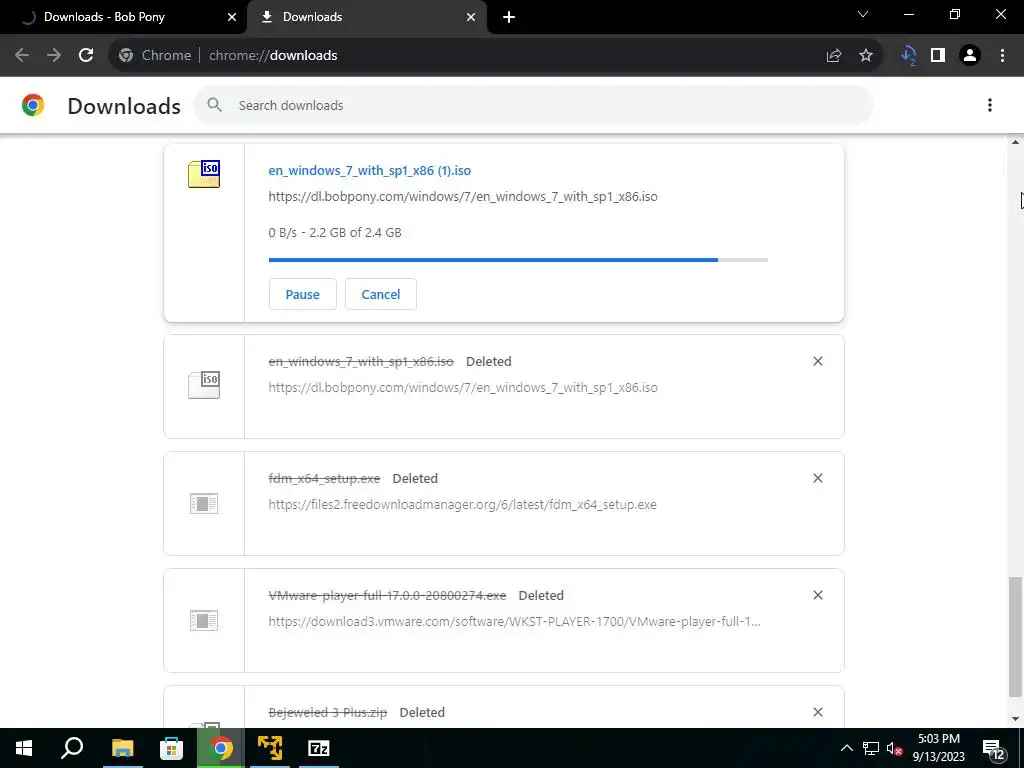Click the browser forward arrow
1024x768 pixels.
pyautogui.click(x=54, y=56)
